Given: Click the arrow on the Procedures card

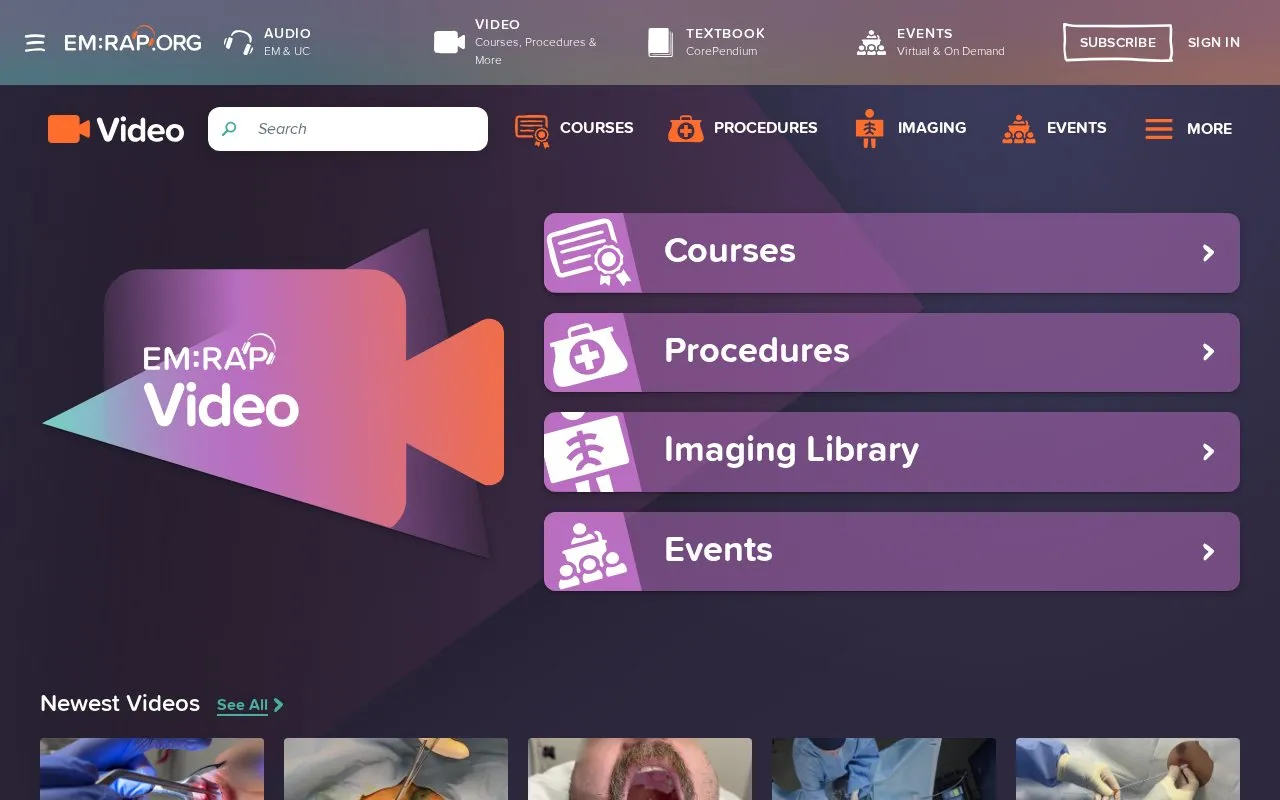Looking at the screenshot, I should pyautogui.click(x=1208, y=352).
